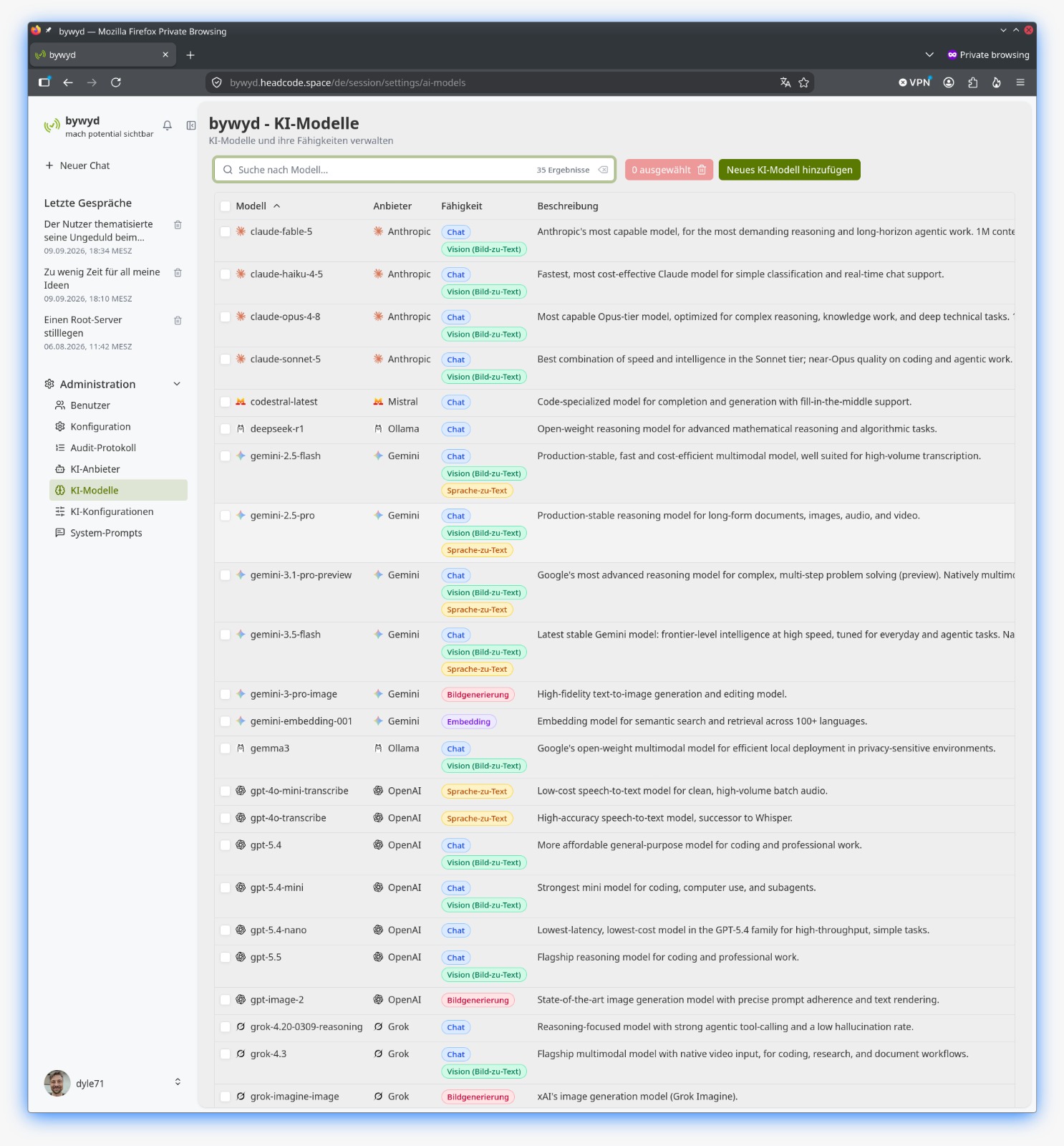Delete the 'Einen Root-Server stilllegen' conversation
Viewport: 1064px width, 1146px height.
pos(178,321)
